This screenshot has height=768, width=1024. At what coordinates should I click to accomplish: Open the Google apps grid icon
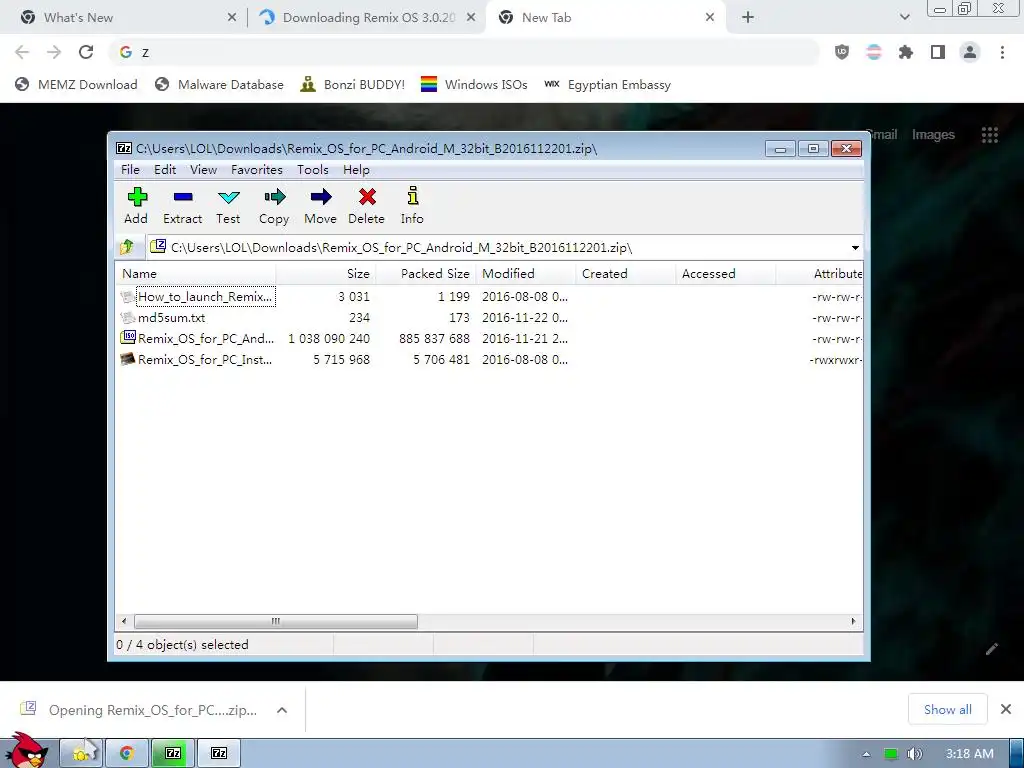point(989,135)
